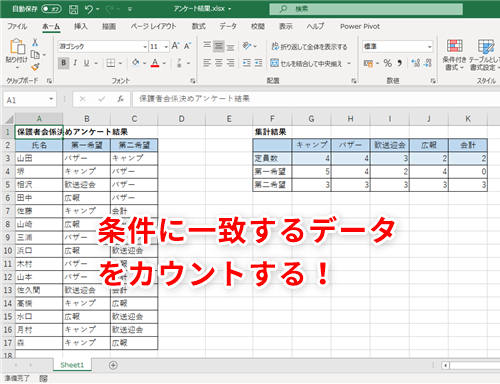Click the Wrap Text button
The height and width of the screenshot is (384, 500).
tap(309, 47)
